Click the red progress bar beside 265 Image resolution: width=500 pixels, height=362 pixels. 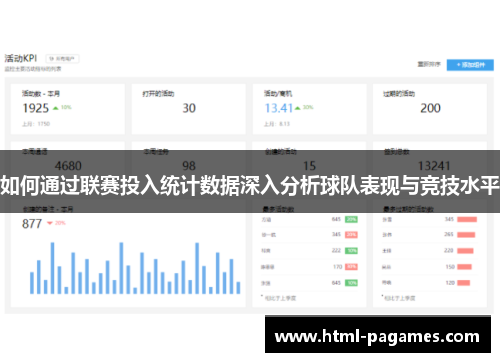point(466,235)
